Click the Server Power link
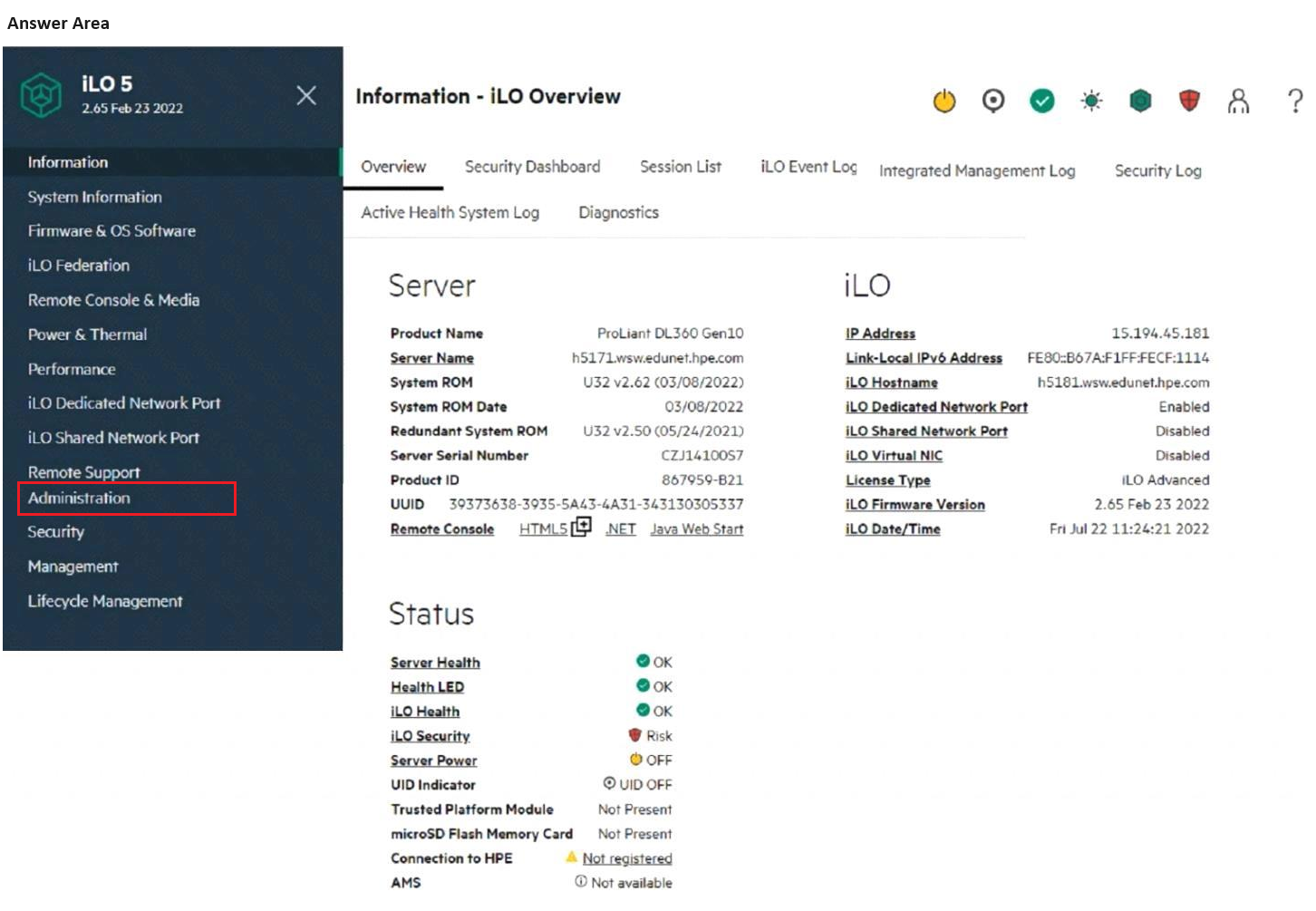The image size is (1316, 911). pos(434,761)
